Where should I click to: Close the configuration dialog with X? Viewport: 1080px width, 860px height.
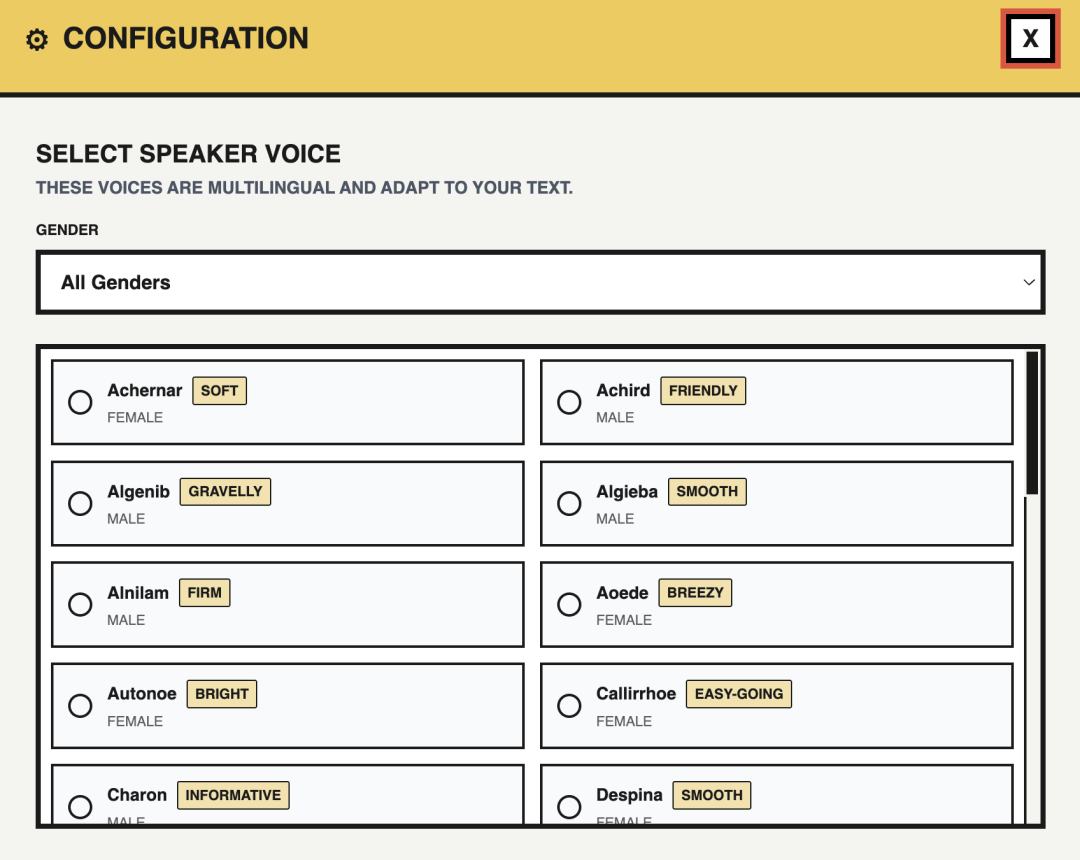pos(1030,39)
